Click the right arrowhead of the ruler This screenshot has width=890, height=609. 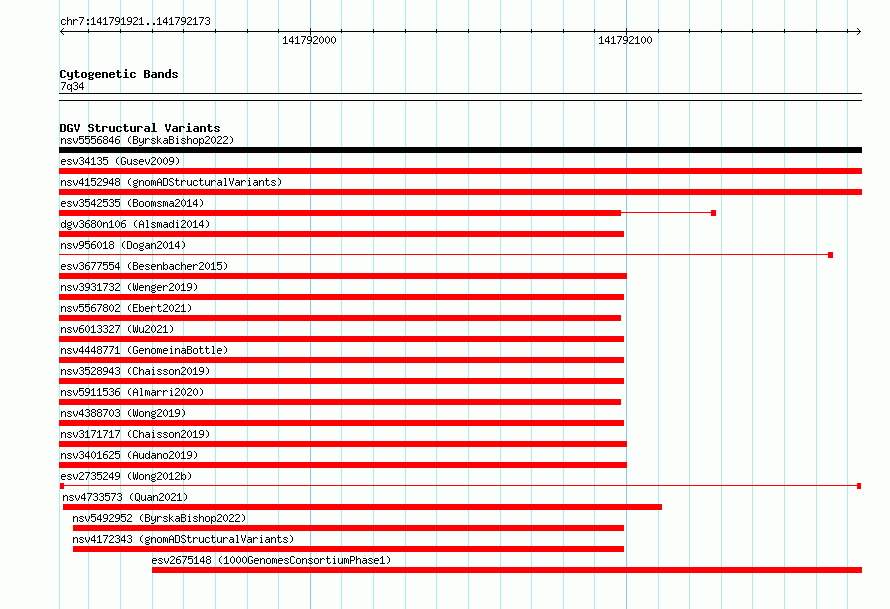[x=859, y=32]
